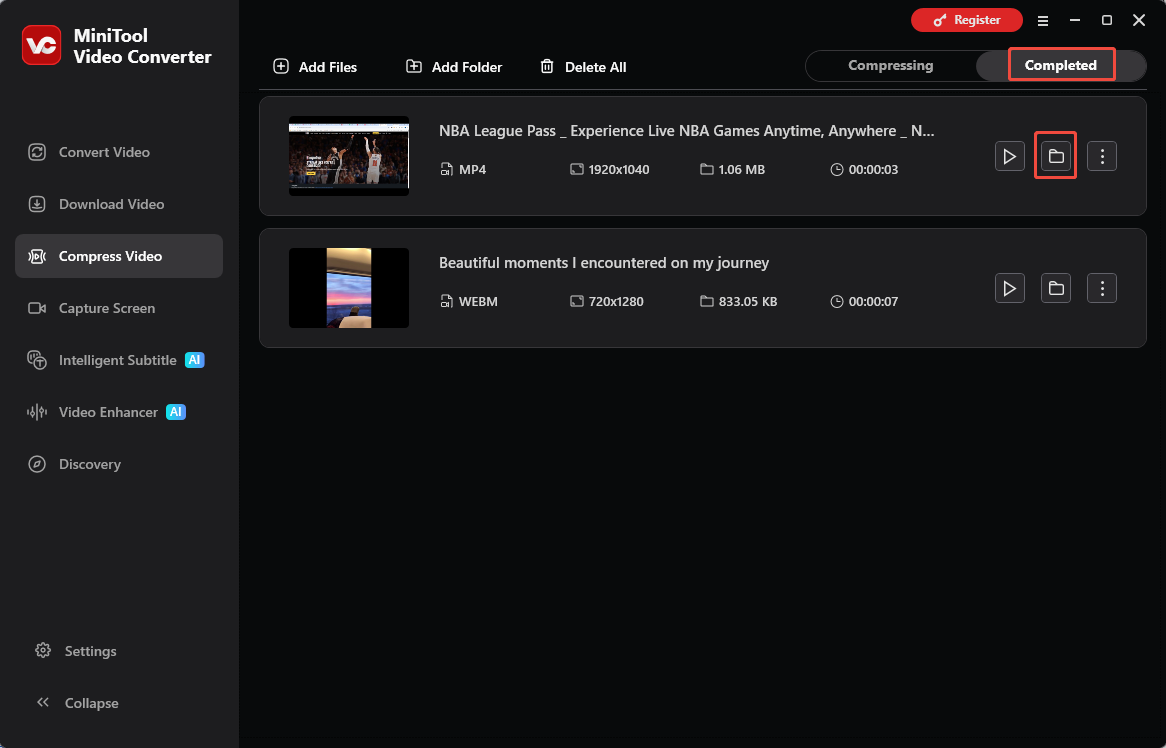Open Intelligent Subtitle tool
Screen dimensions: 1166x748
click(x=119, y=361)
